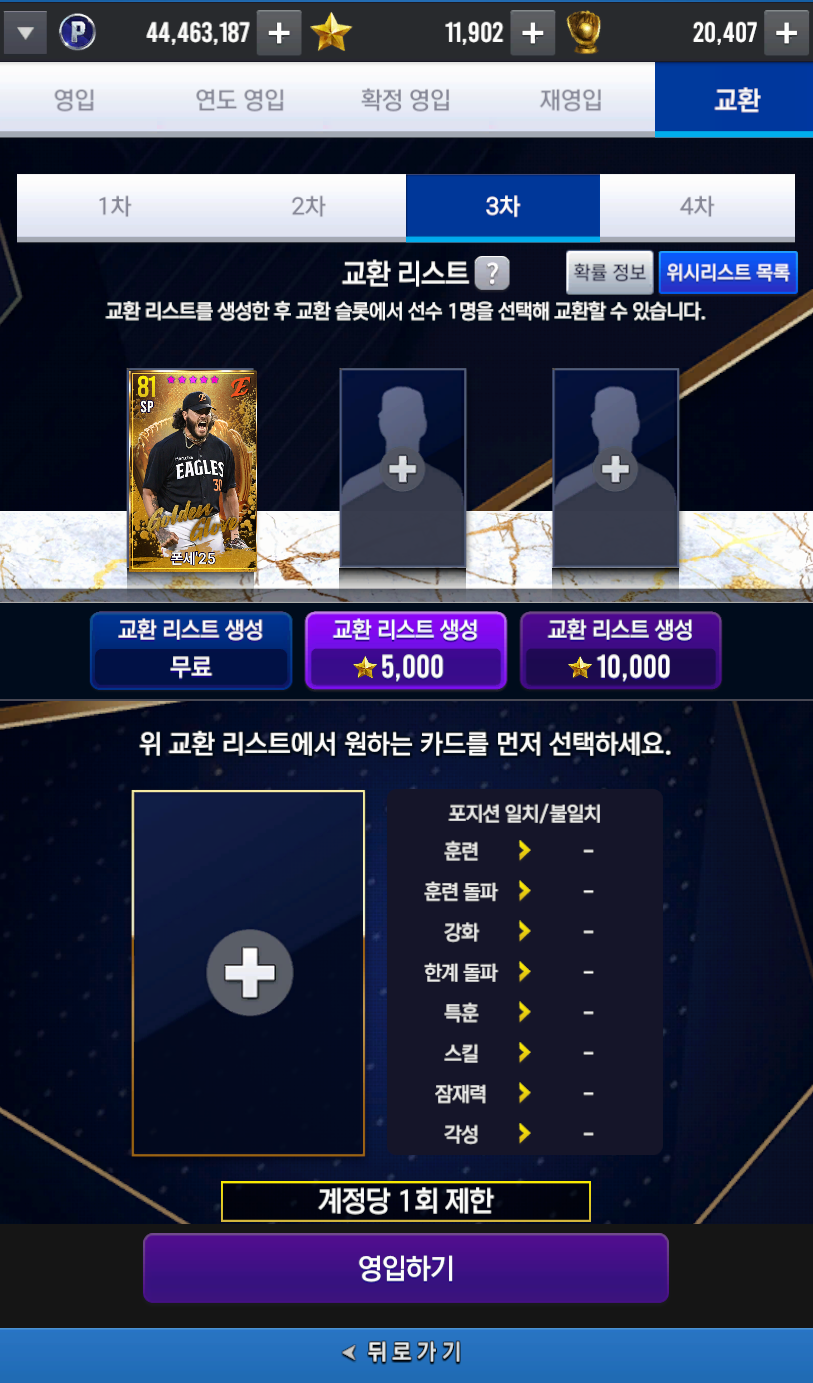Image resolution: width=813 pixels, height=1383 pixels.
Task: Tap the large card slot plus icon
Action: click(x=250, y=973)
